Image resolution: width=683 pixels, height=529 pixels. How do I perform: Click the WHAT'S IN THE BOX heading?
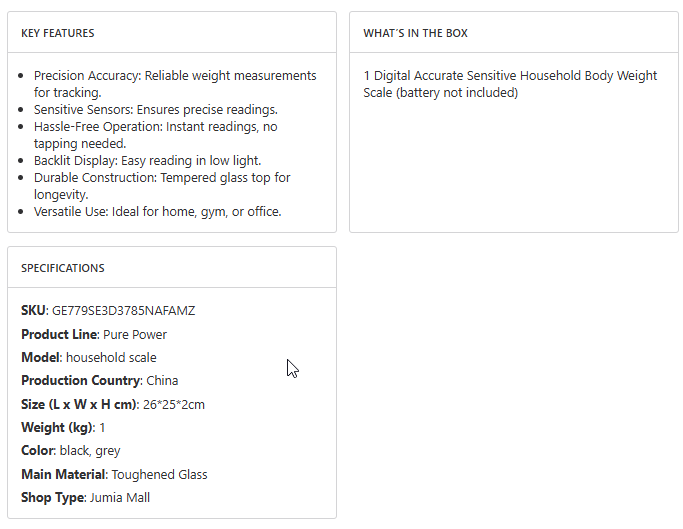coord(415,33)
